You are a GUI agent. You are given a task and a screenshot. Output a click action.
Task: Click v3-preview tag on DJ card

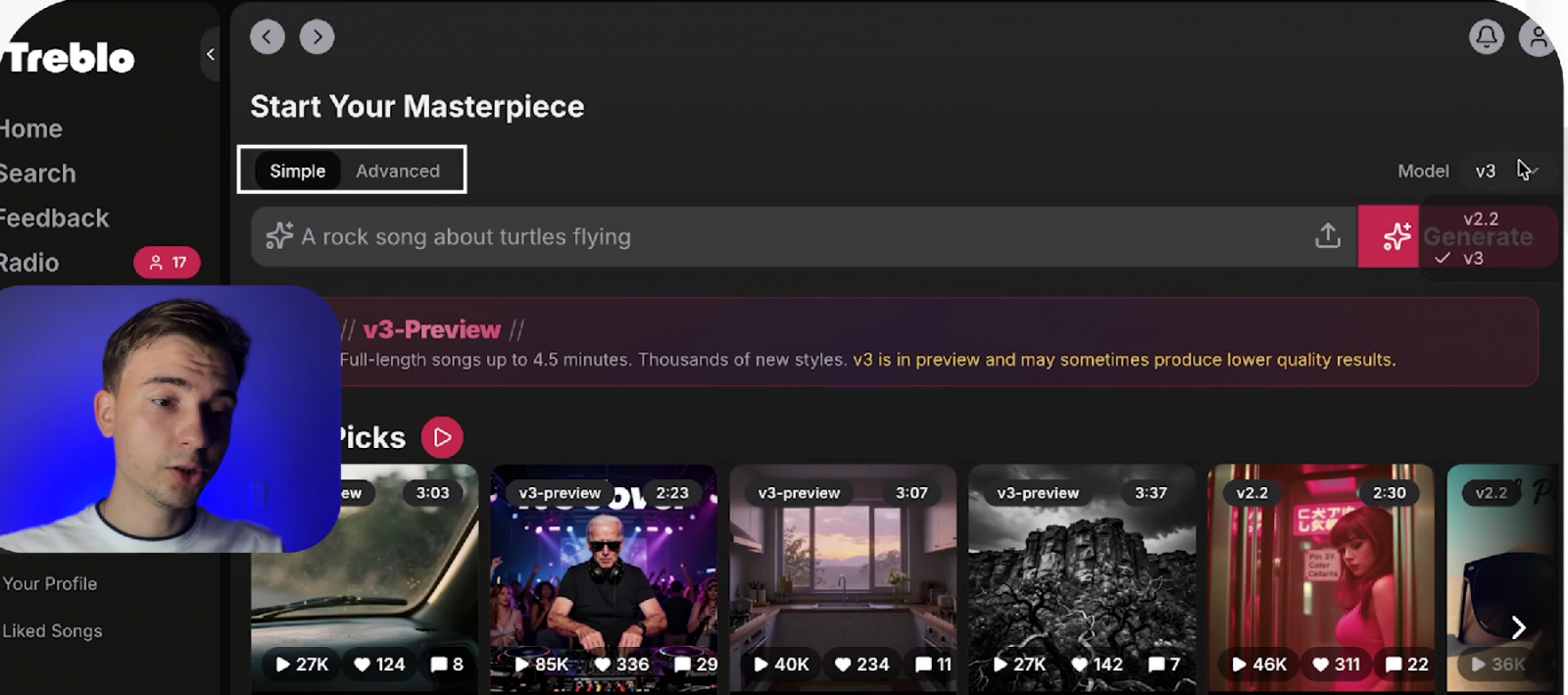coord(560,493)
